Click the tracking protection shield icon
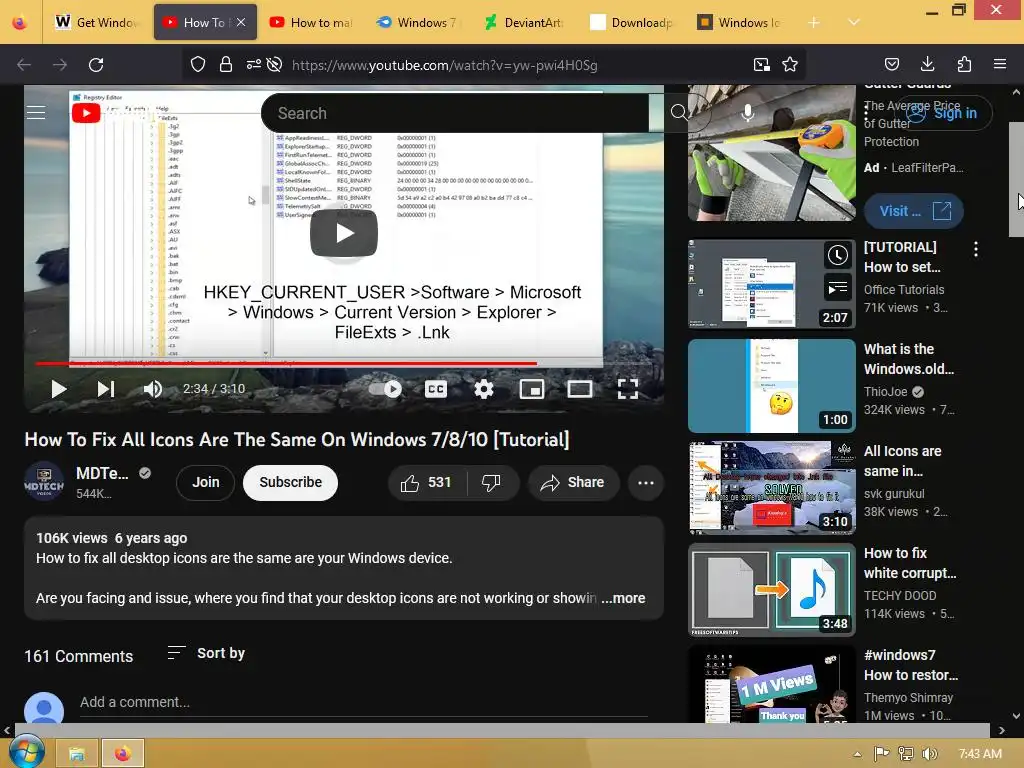 (x=198, y=65)
